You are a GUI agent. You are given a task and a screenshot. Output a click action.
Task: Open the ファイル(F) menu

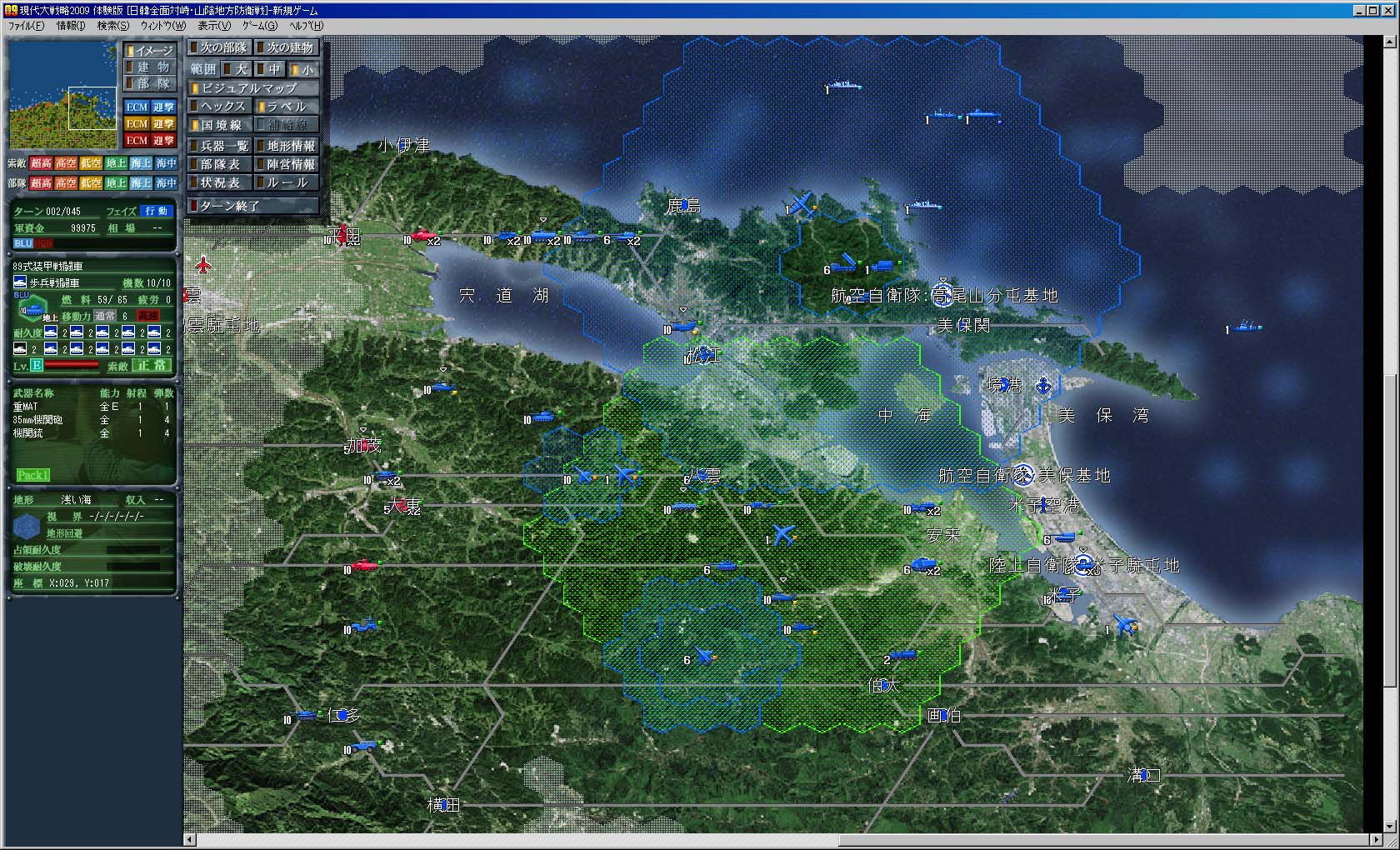(27, 26)
